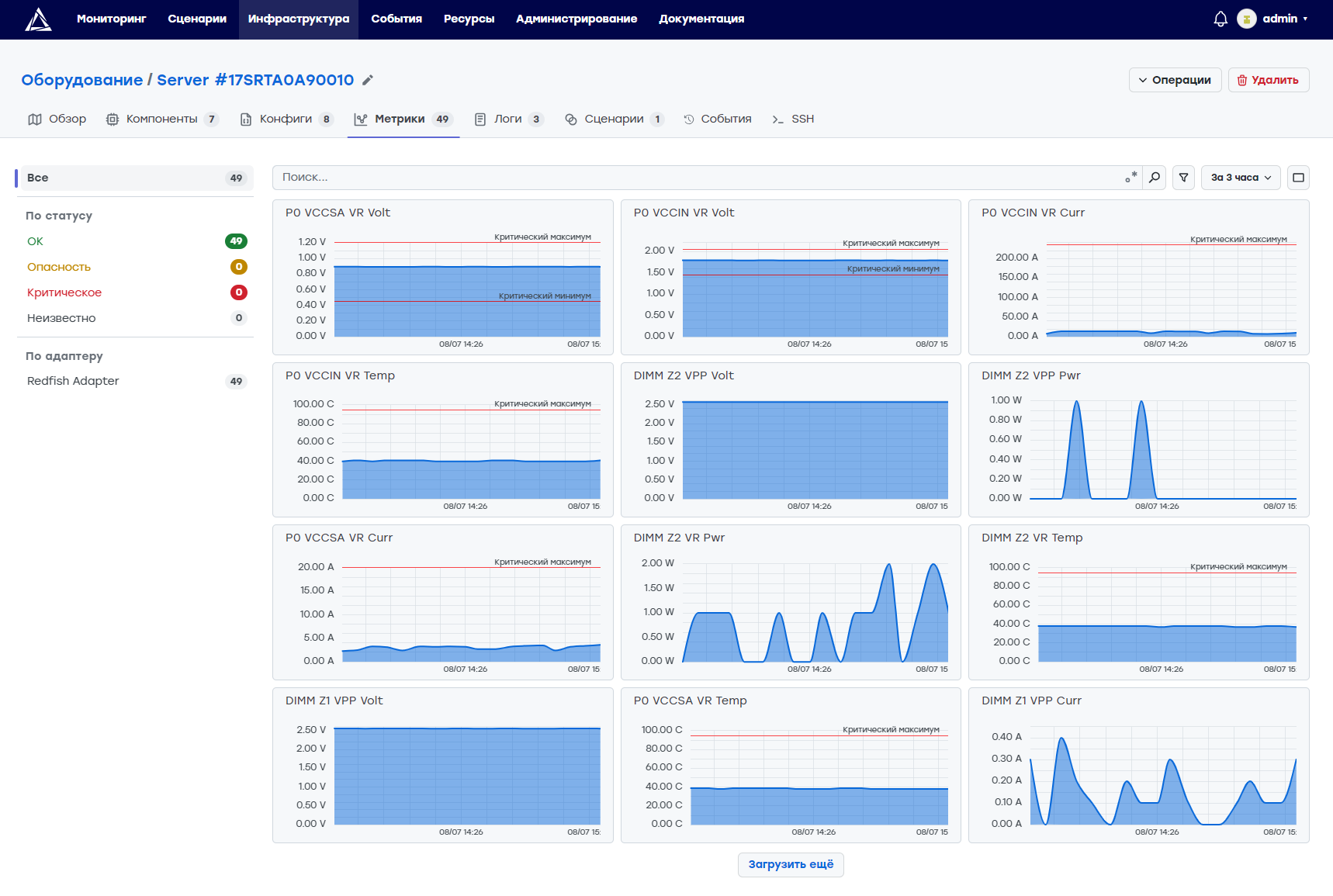Toggle the fullscreen layout view icon

(1298, 178)
